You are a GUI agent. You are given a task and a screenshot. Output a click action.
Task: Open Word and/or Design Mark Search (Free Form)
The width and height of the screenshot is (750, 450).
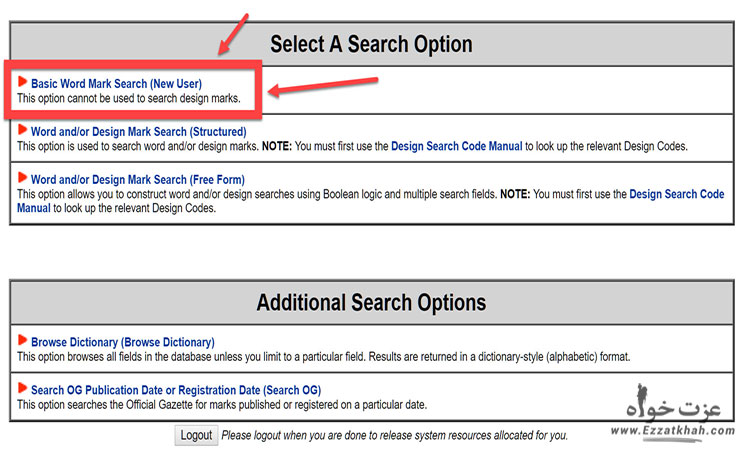point(137,180)
